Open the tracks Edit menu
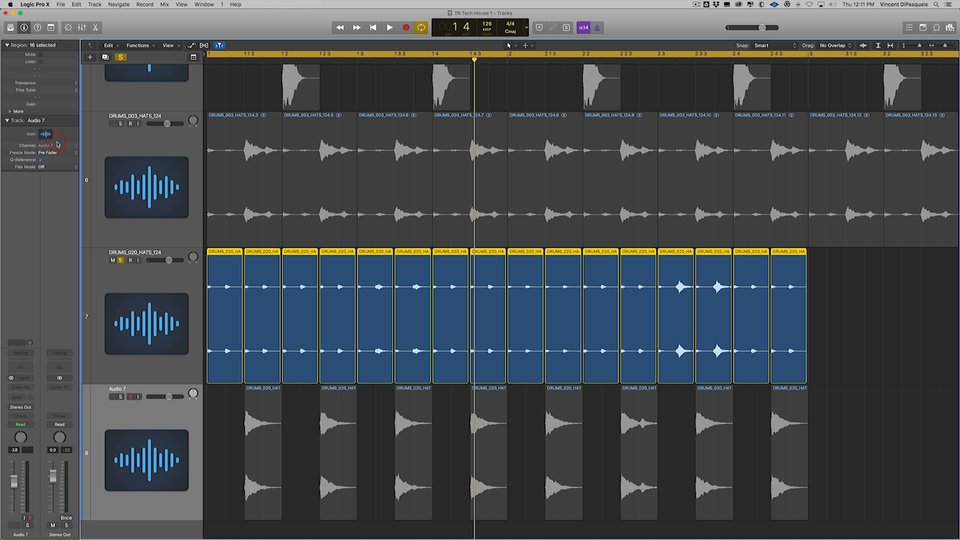 point(111,45)
